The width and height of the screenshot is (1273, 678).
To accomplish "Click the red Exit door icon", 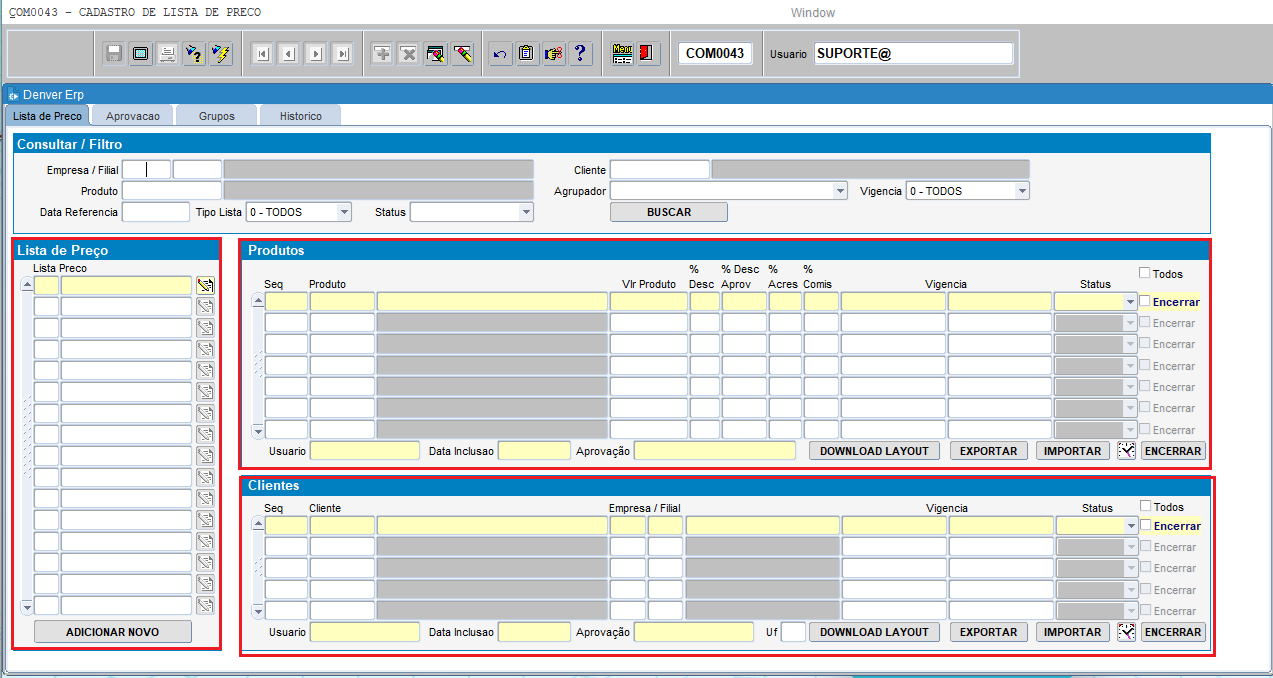I will tap(648, 54).
